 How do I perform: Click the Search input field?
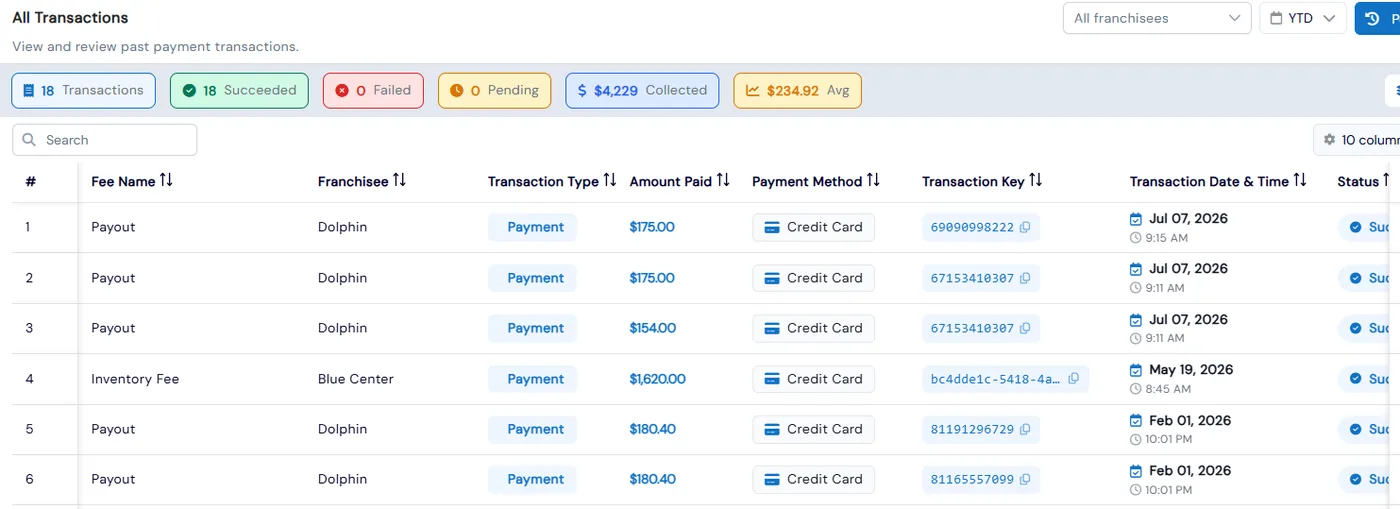click(104, 140)
